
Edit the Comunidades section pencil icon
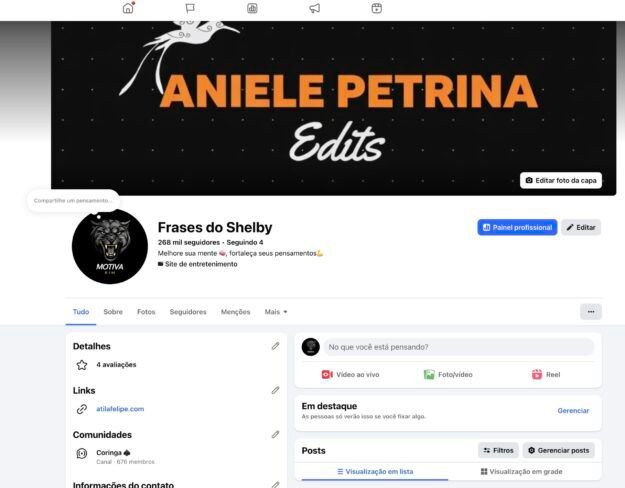pos(275,435)
